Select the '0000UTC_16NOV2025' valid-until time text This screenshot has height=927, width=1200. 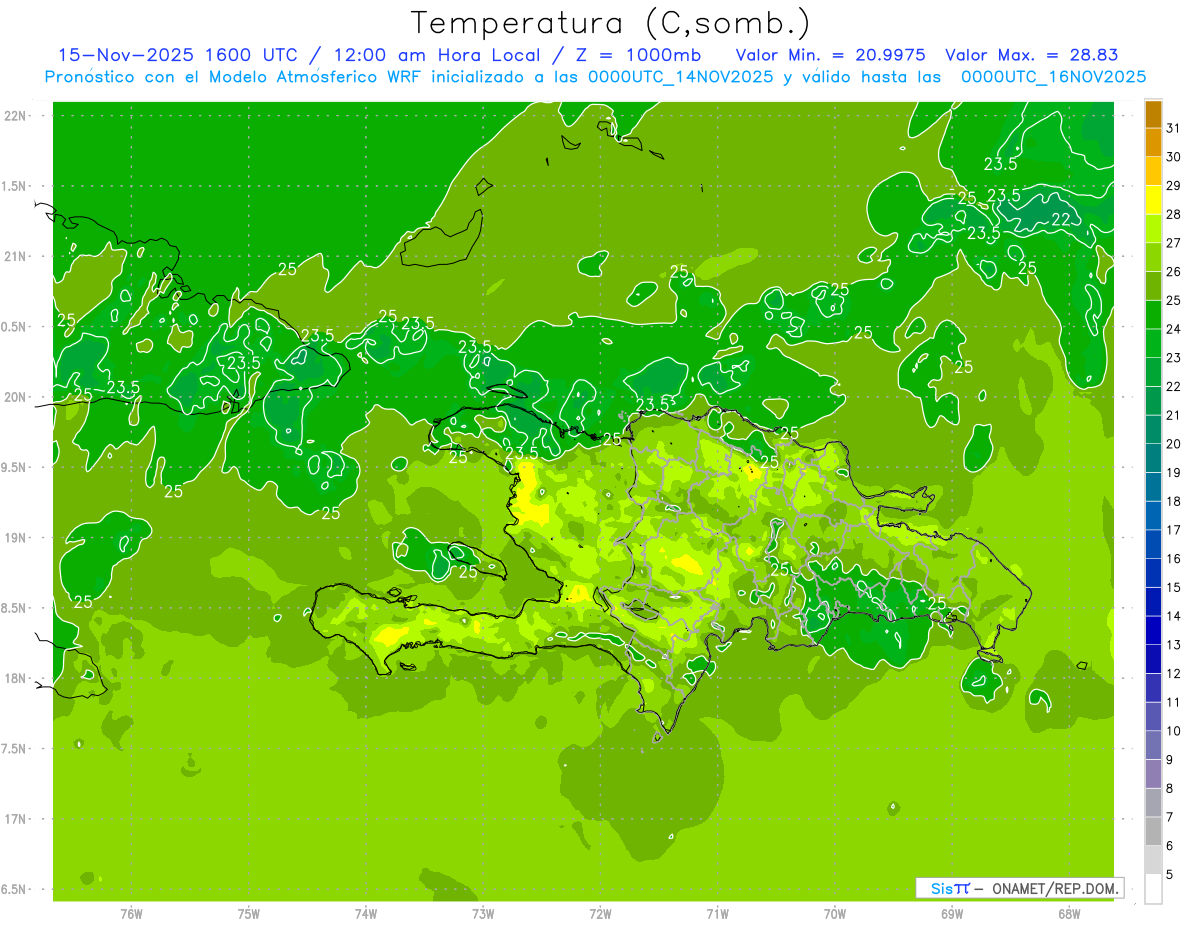[x=1053, y=76]
